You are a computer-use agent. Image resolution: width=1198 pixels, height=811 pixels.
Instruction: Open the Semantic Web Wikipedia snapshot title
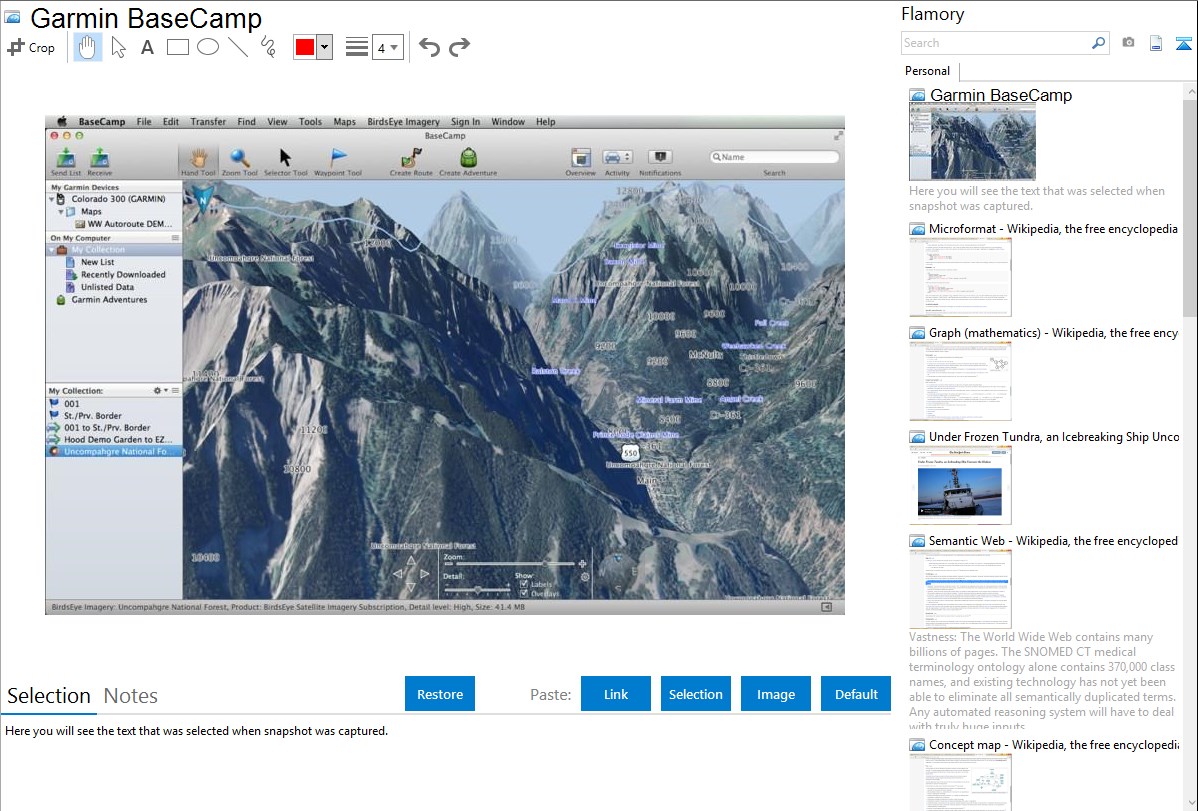click(x=1054, y=541)
